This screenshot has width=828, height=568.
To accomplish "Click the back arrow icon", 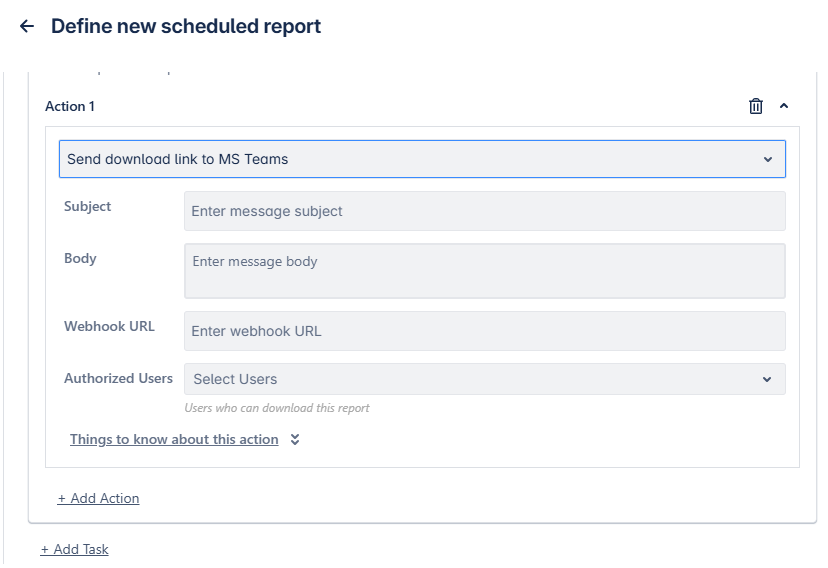I will point(27,27).
